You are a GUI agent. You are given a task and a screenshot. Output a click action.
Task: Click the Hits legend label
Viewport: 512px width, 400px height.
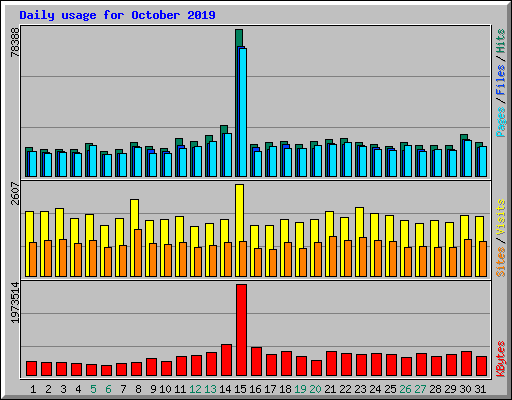tap(501, 41)
